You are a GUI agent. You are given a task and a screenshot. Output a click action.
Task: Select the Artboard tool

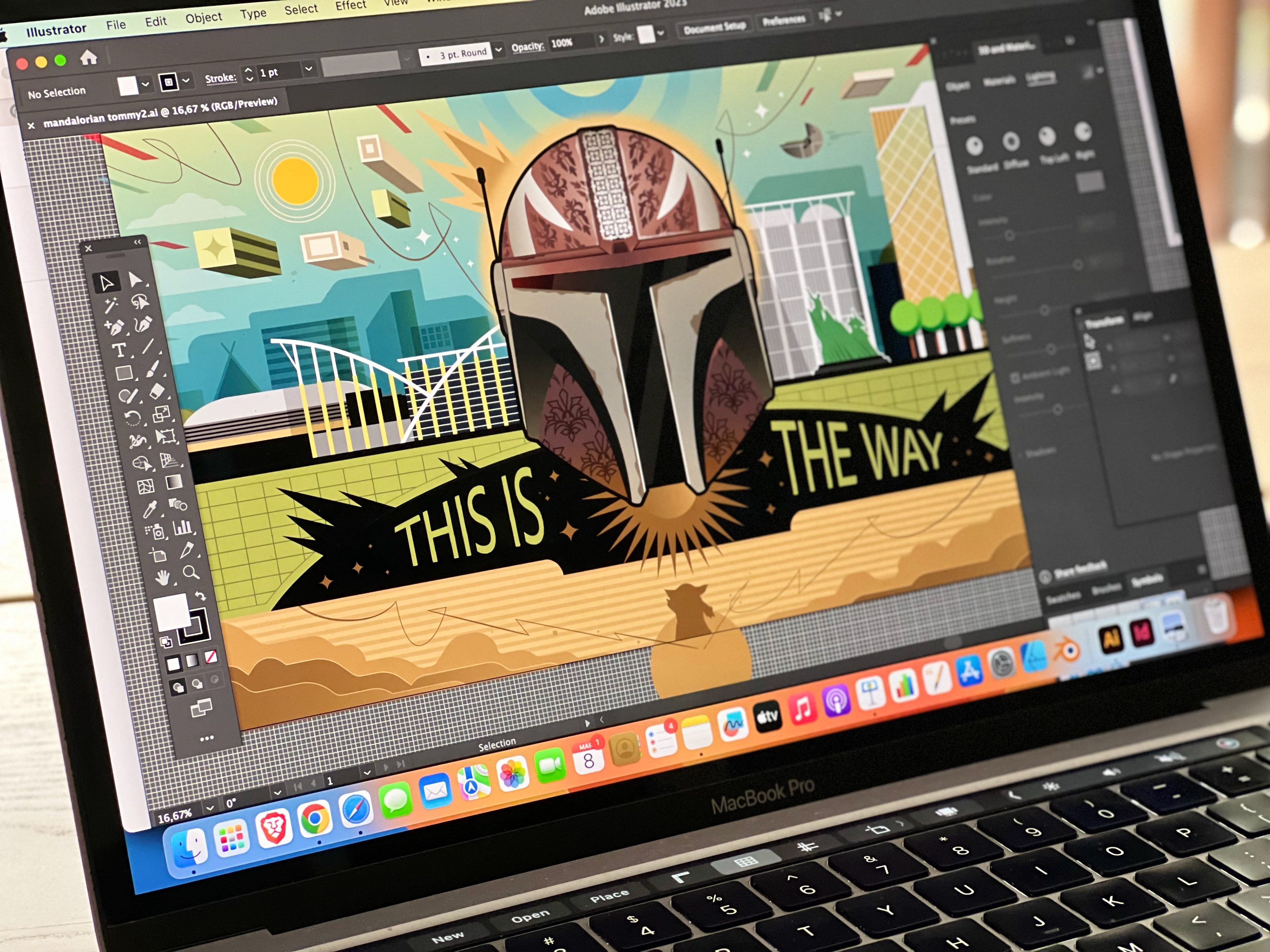point(158,555)
